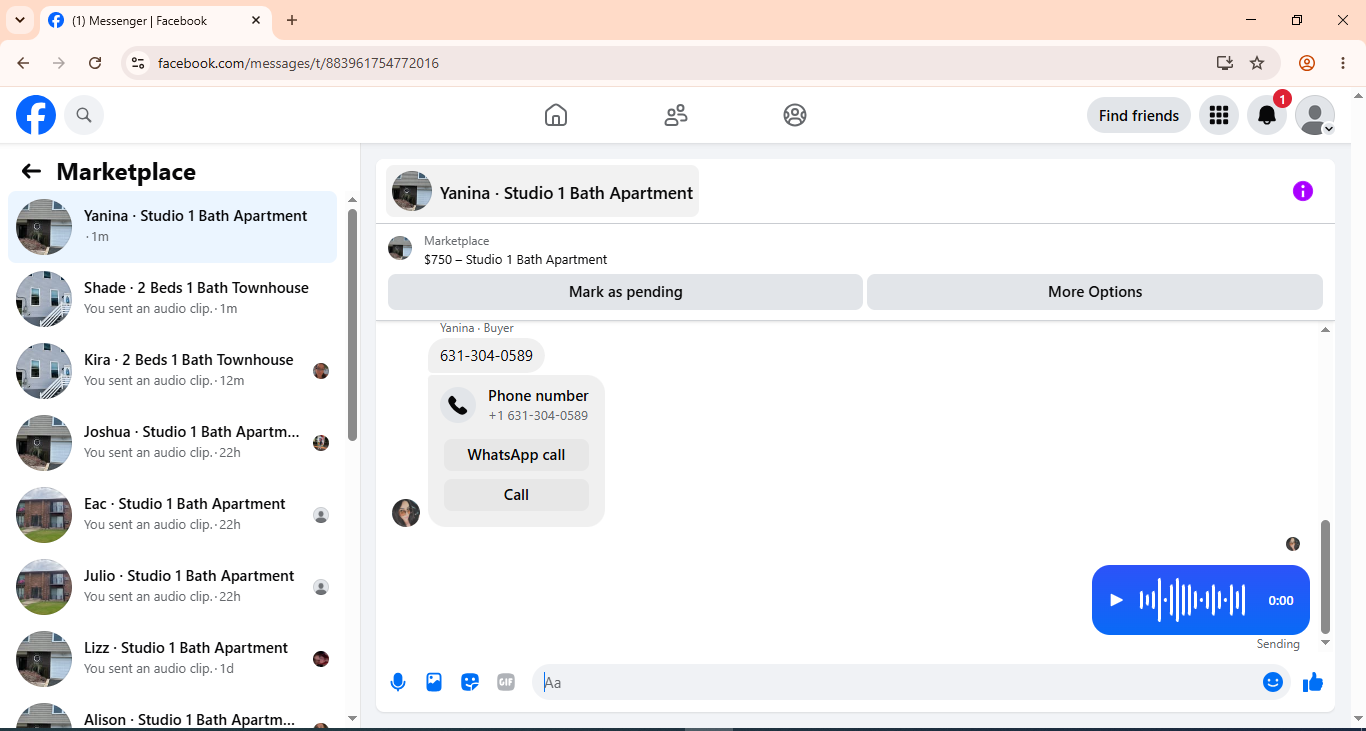
Task: Open the Chrome three-dot menu
Action: pyautogui.click(x=1343, y=63)
